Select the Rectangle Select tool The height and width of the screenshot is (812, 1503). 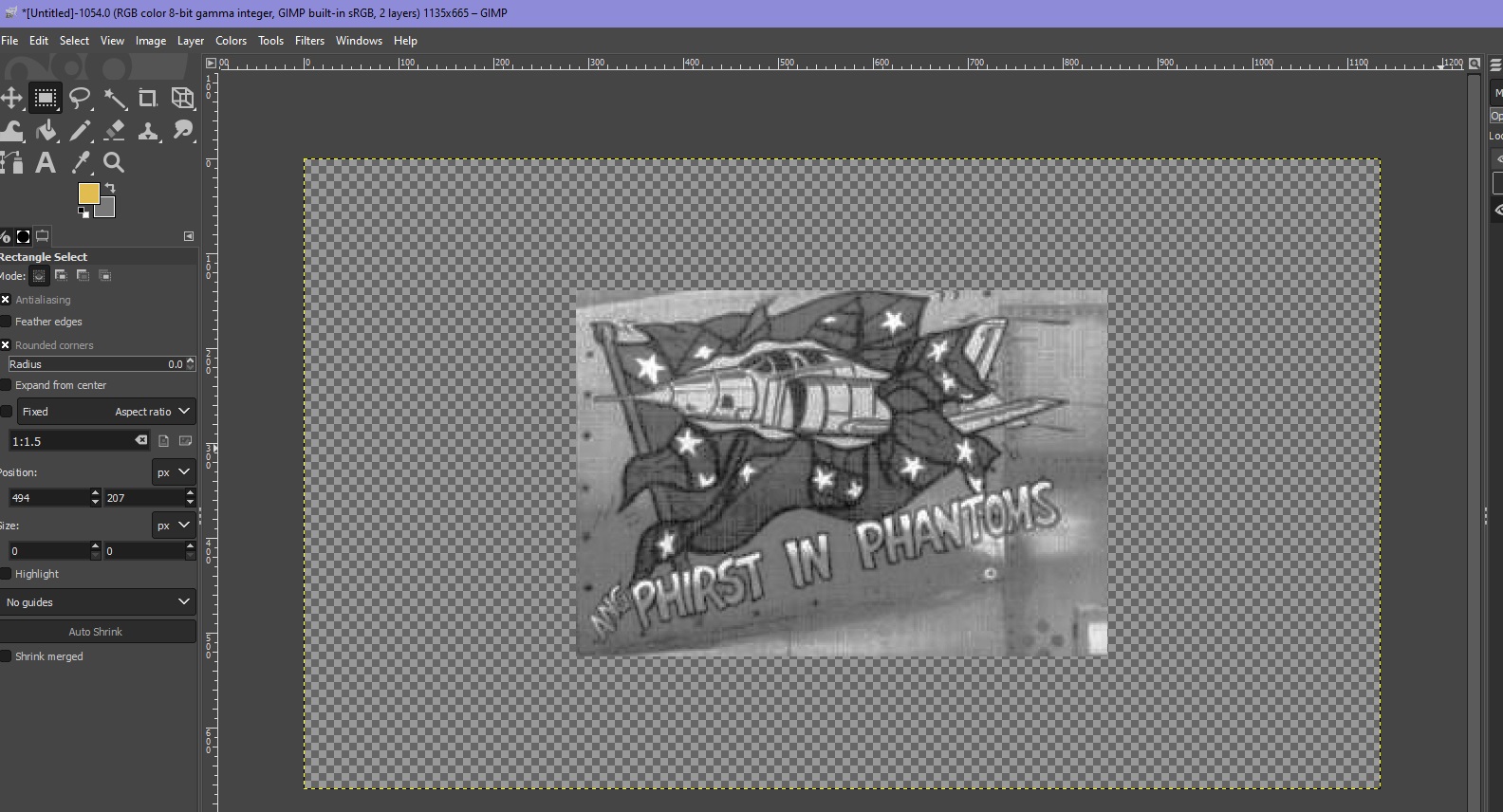45,99
